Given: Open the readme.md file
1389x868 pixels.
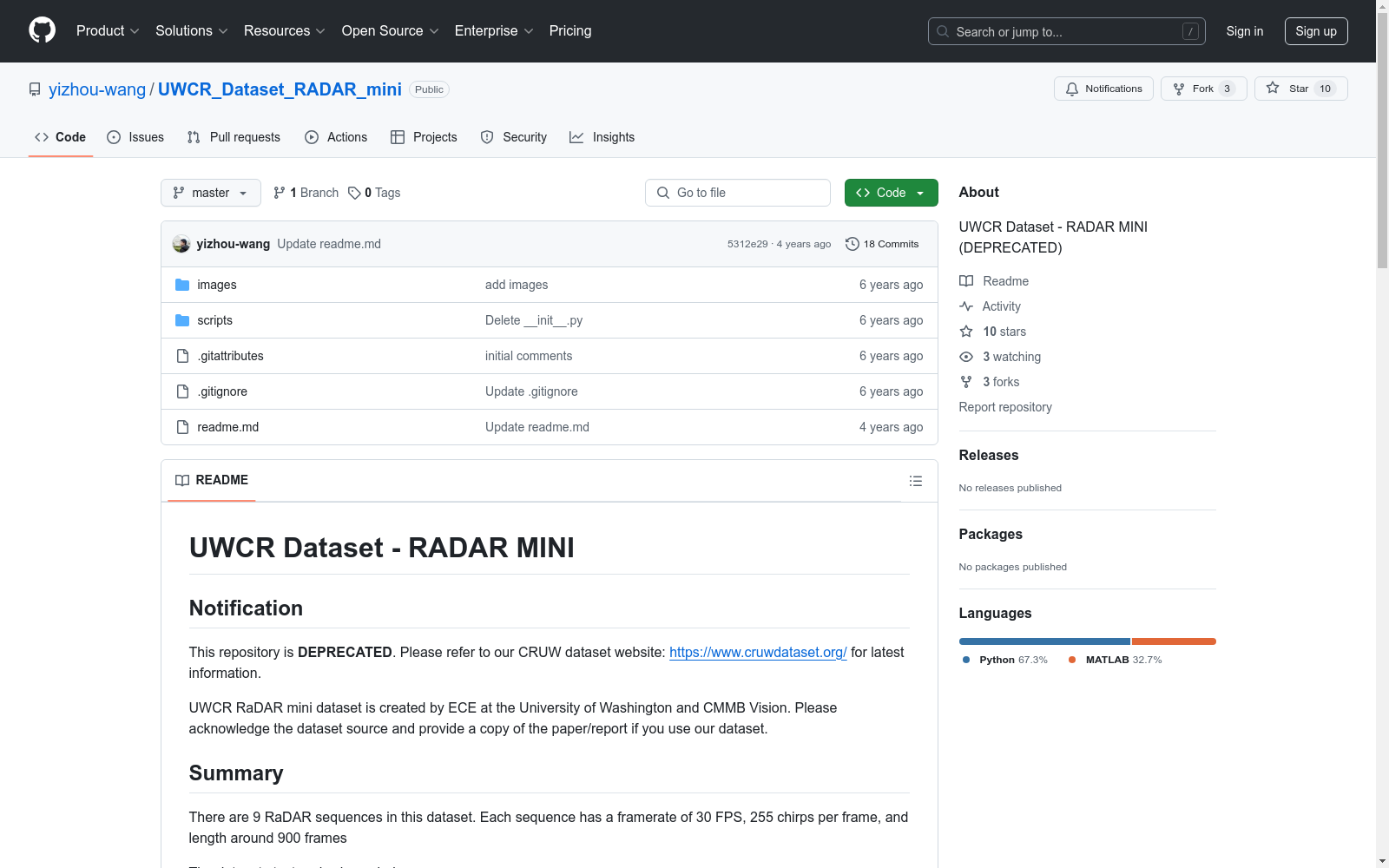Looking at the screenshot, I should click(x=227, y=427).
